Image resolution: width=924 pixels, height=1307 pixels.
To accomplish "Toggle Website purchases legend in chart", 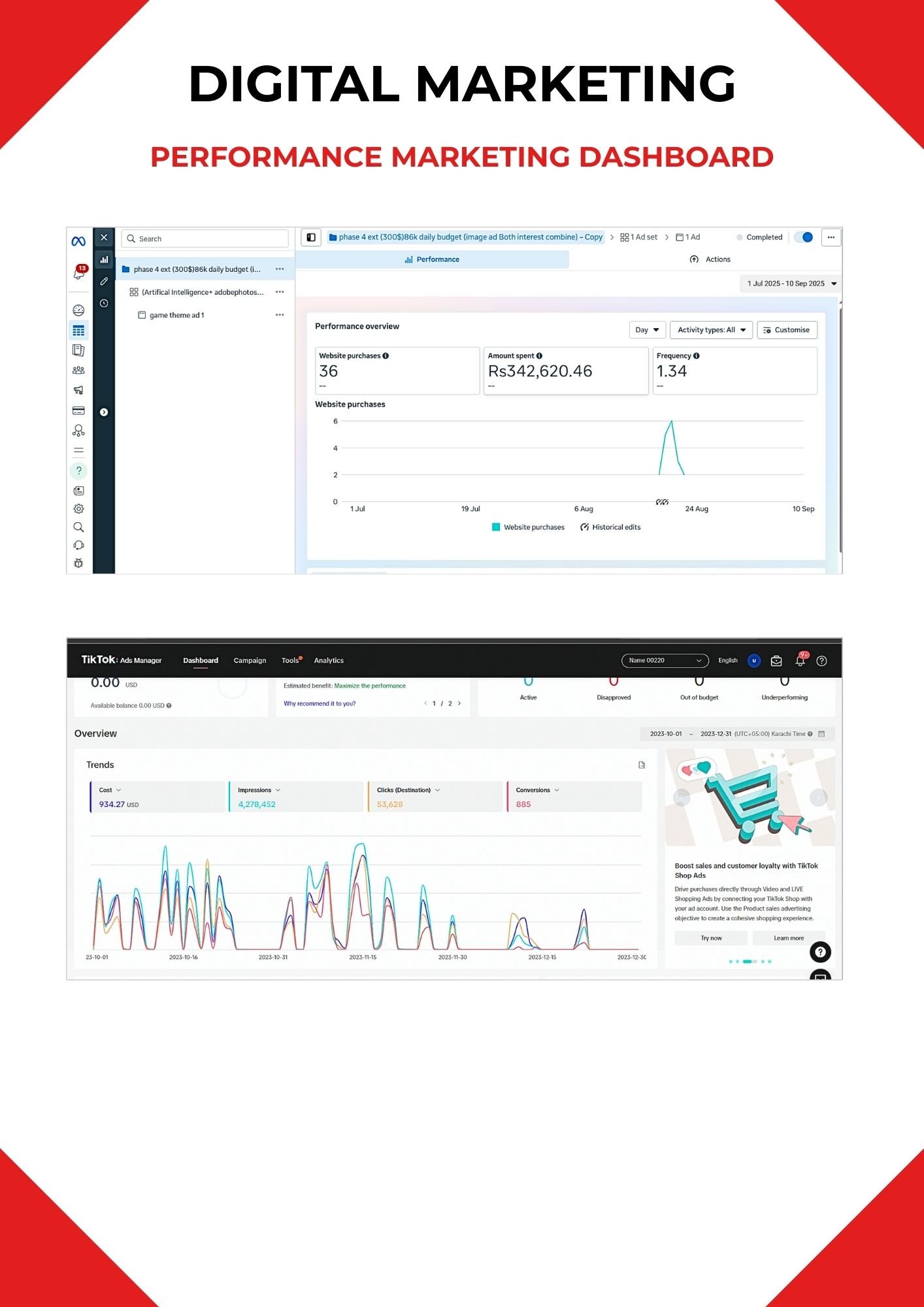I will (528, 527).
